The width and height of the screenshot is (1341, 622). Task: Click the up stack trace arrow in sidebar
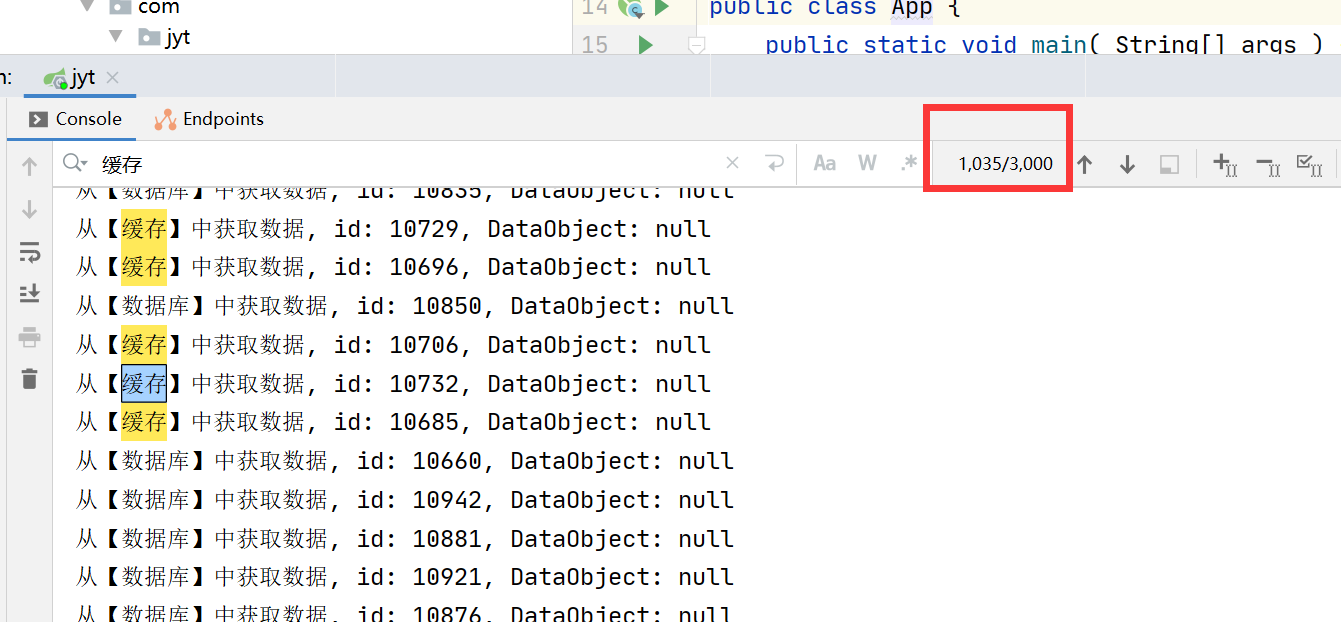pos(29,167)
